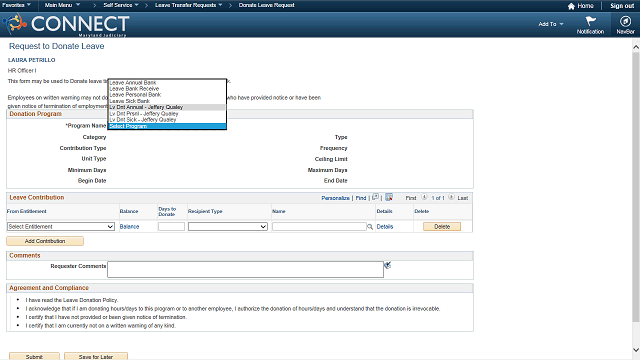Open the Select Entitlement dropdown
This screenshot has width=640, height=360.
(61, 227)
